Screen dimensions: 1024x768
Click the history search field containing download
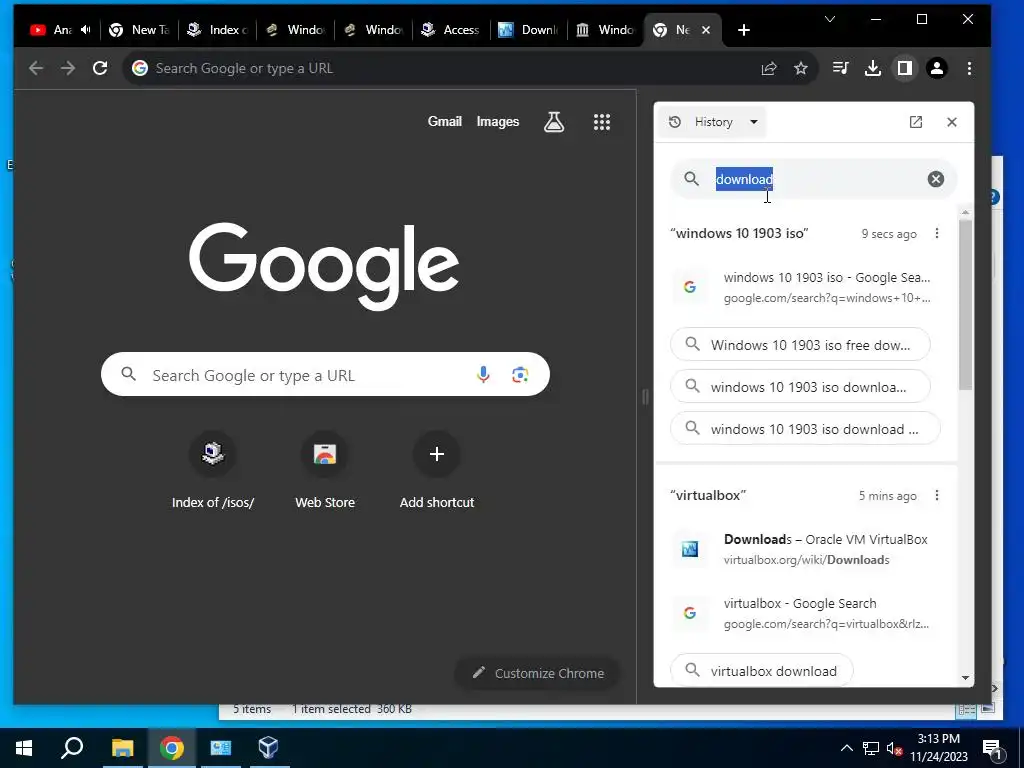(x=814, y=179)
